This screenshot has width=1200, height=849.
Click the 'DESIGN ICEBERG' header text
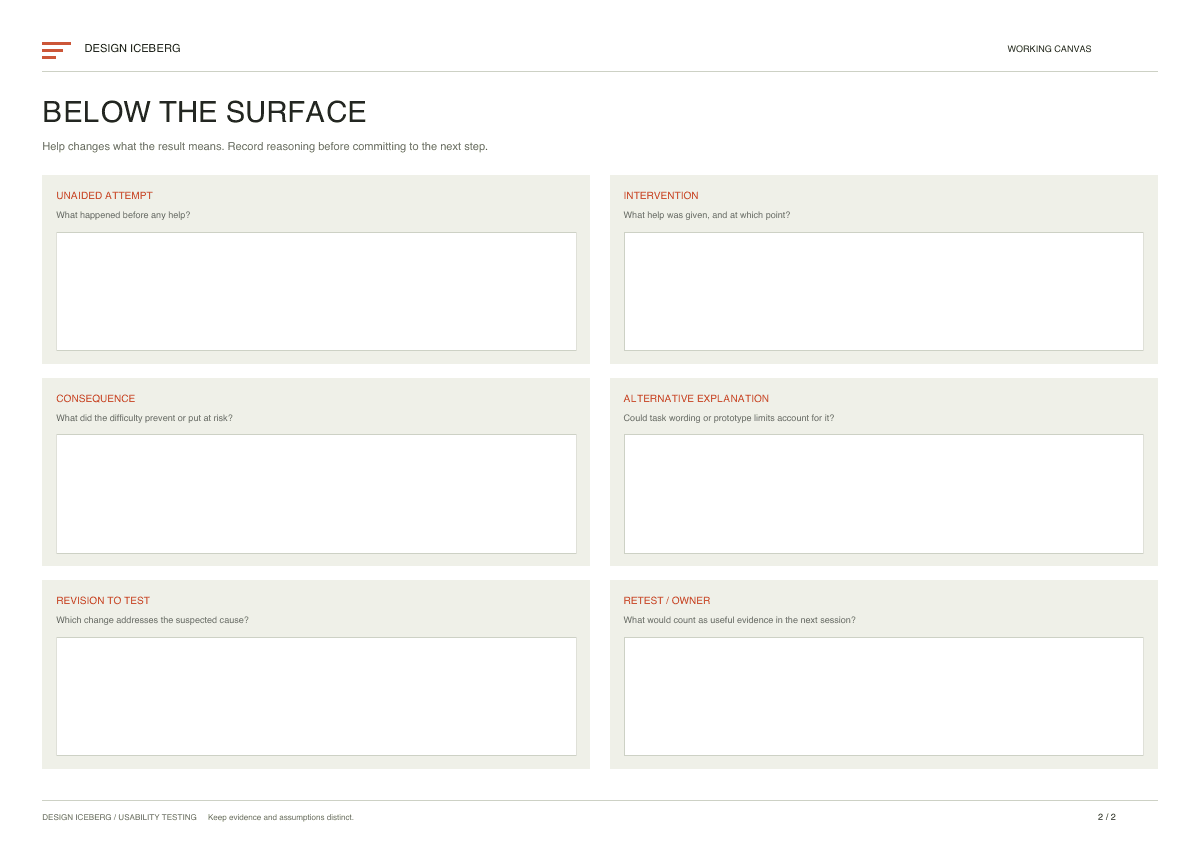point(132,48)
